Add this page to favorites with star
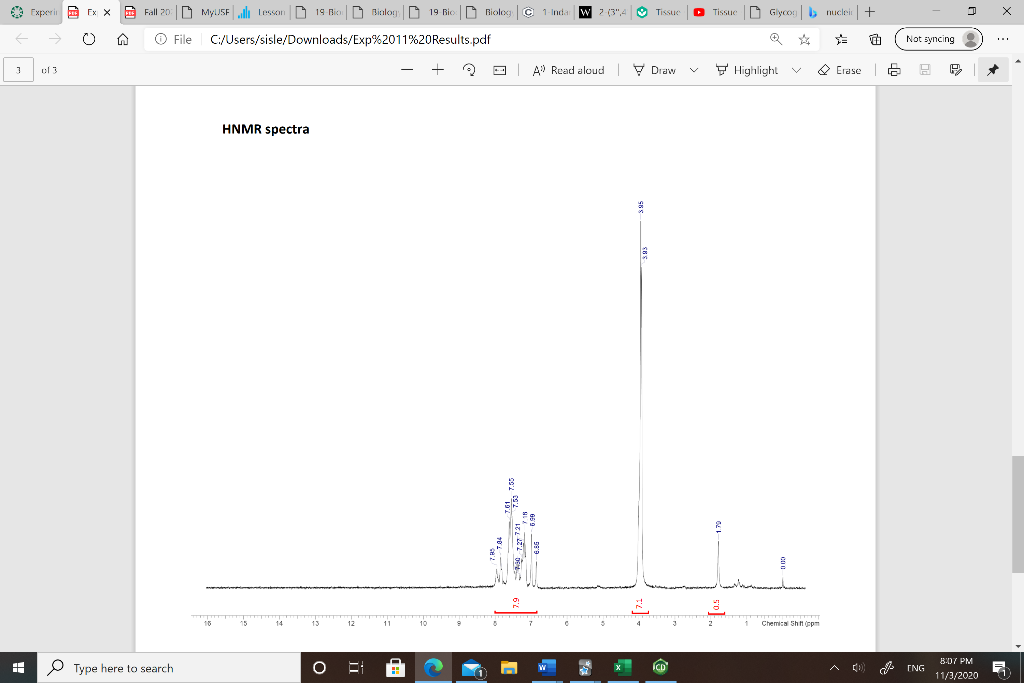The width and height of the screenshot is (1024, 683). pyautogui.click(x=805, y=39)
